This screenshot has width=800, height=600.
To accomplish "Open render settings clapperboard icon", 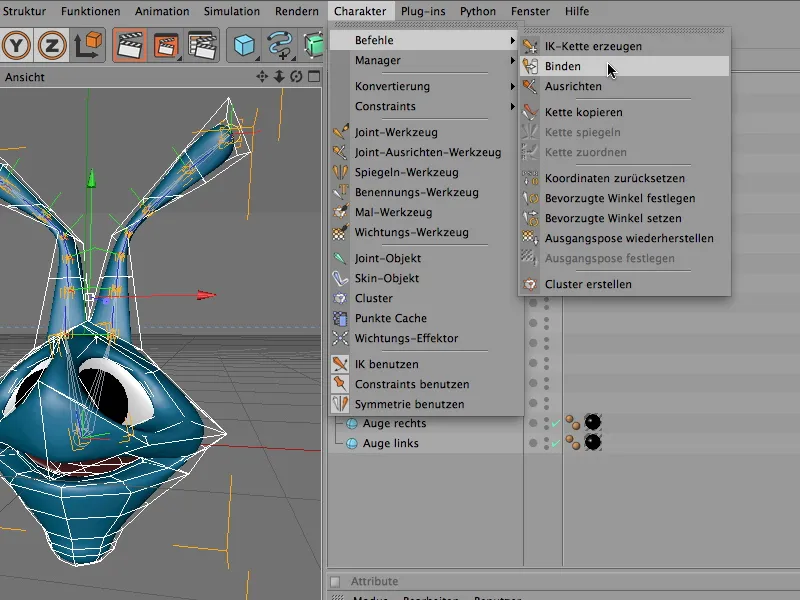I will pyautogui.click(x=202, y=45).
